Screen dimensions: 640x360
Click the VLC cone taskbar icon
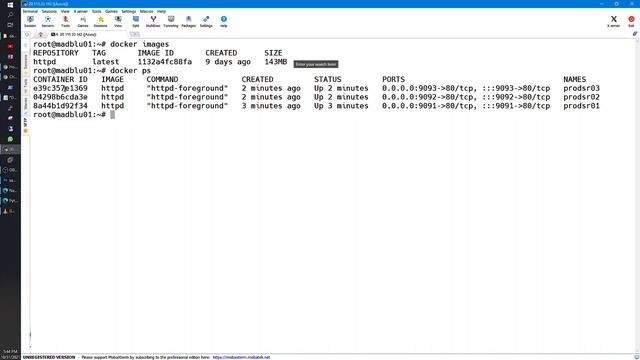point(6,211)
